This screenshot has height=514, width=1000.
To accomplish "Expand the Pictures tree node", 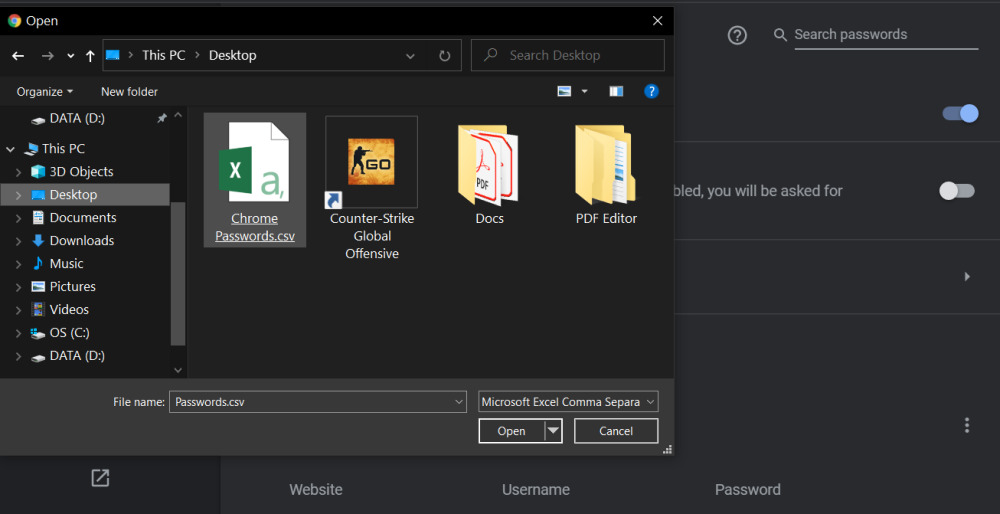I will click(18, 287).
